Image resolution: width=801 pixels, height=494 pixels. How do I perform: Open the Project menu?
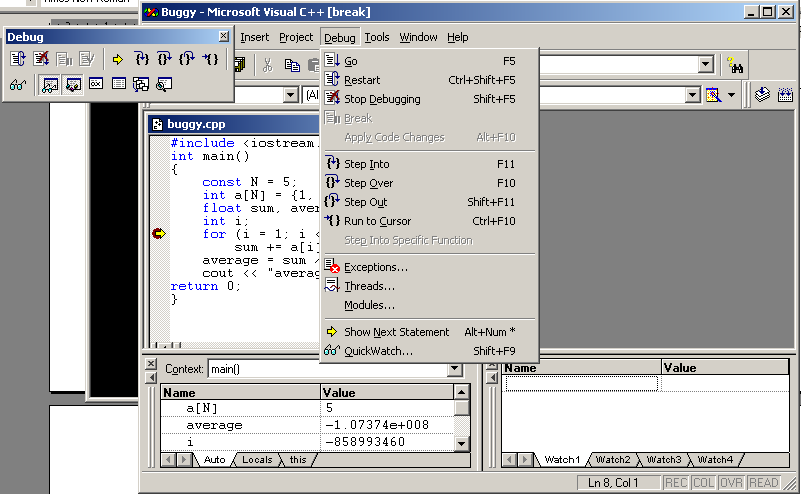(296, 37)
